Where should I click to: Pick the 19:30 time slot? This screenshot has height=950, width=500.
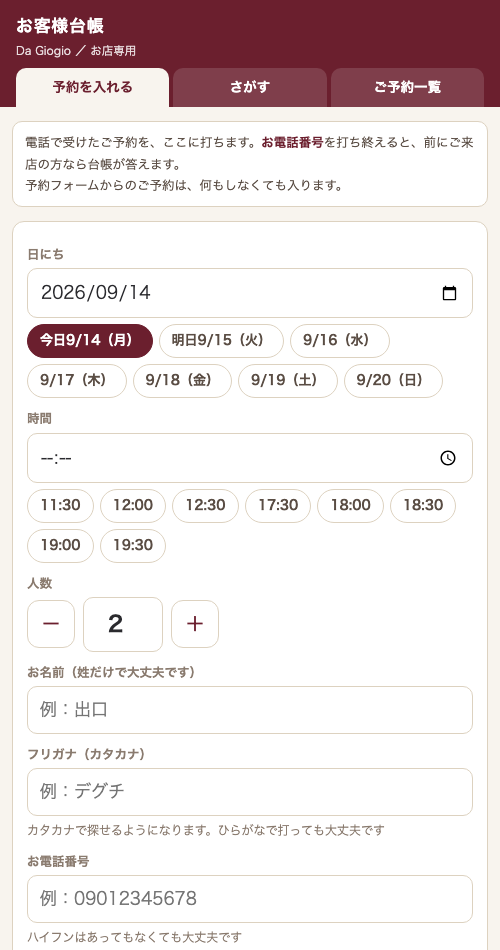(x=133, y=545)
